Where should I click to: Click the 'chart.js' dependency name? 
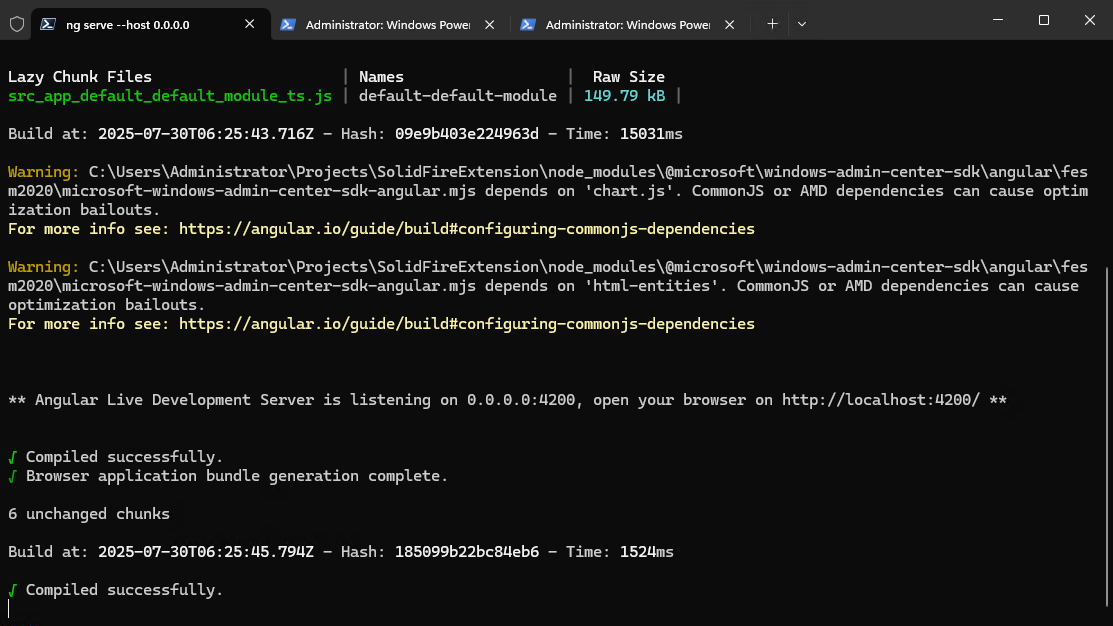click(629, 191)
